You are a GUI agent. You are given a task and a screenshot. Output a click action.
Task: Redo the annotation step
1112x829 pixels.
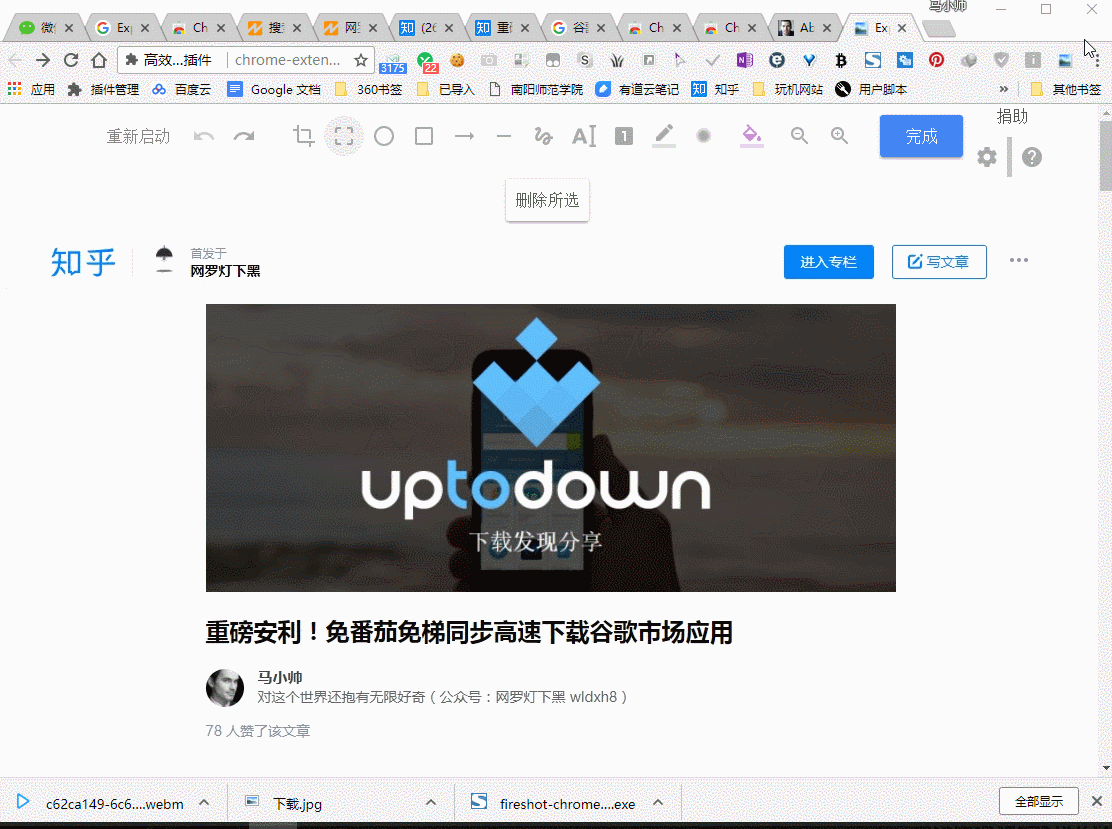click(x=244, y=136)
